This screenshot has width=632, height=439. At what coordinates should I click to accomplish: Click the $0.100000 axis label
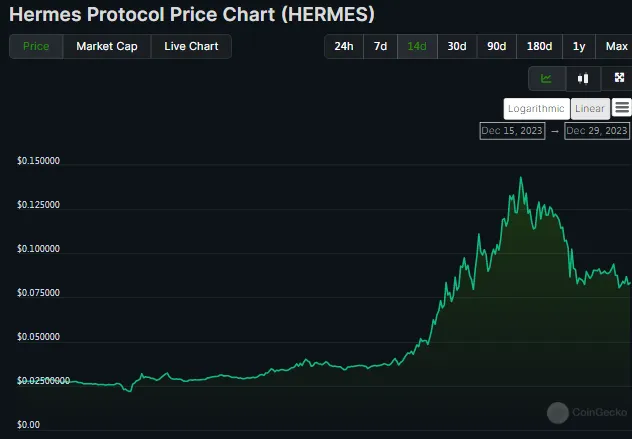[38, 249]
